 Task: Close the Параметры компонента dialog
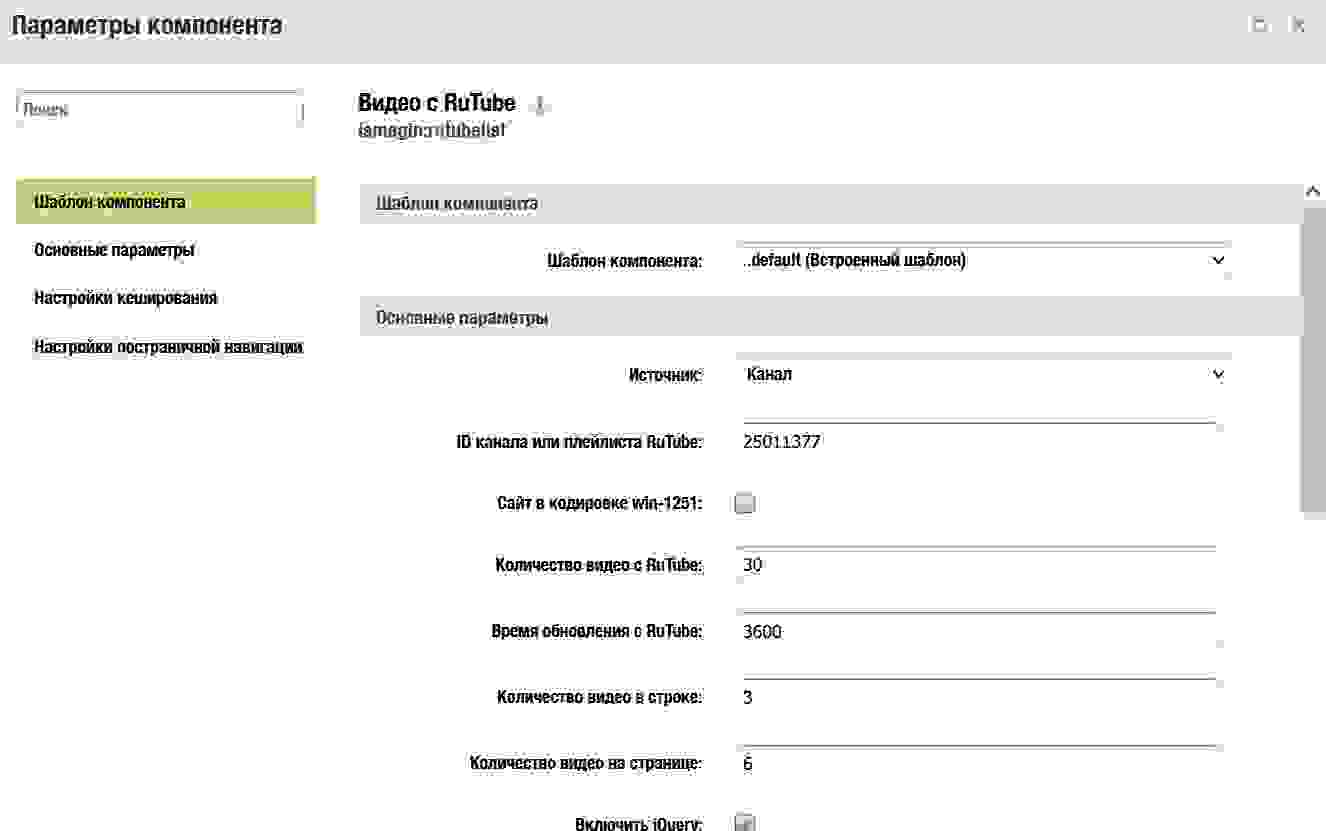click(1298, 25)
